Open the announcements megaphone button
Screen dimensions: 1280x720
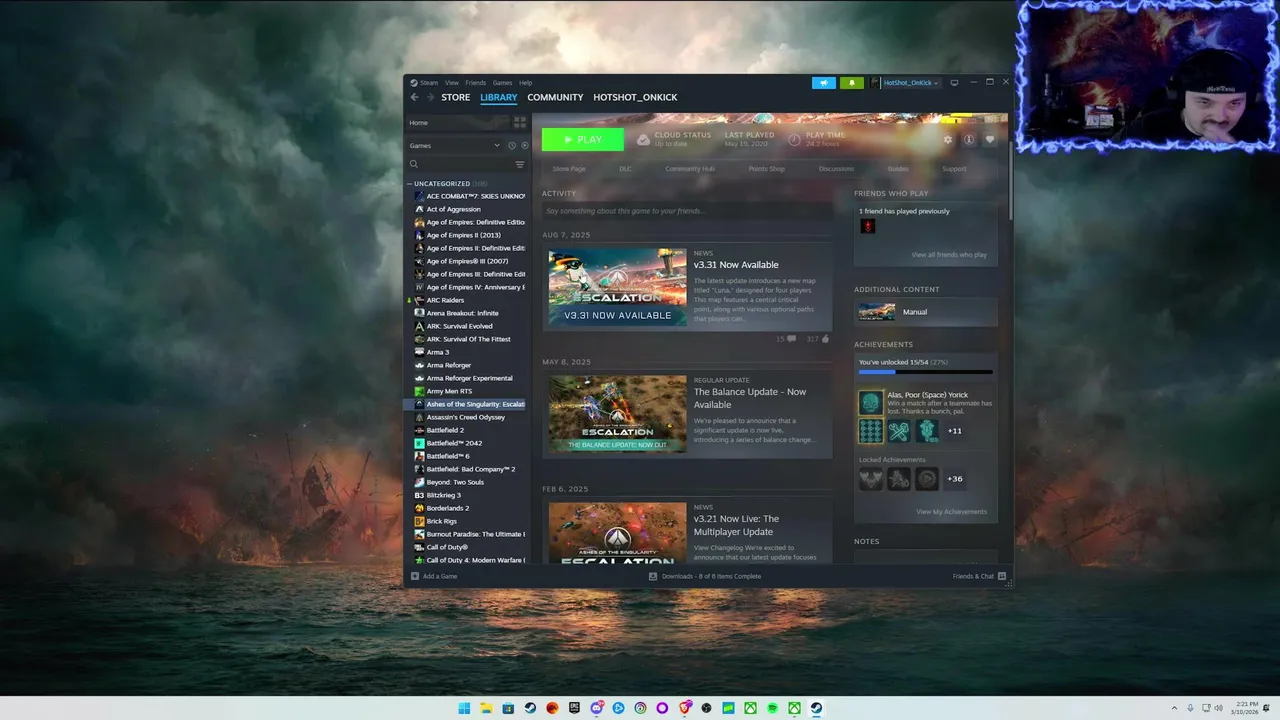click(x=824, y=83)
